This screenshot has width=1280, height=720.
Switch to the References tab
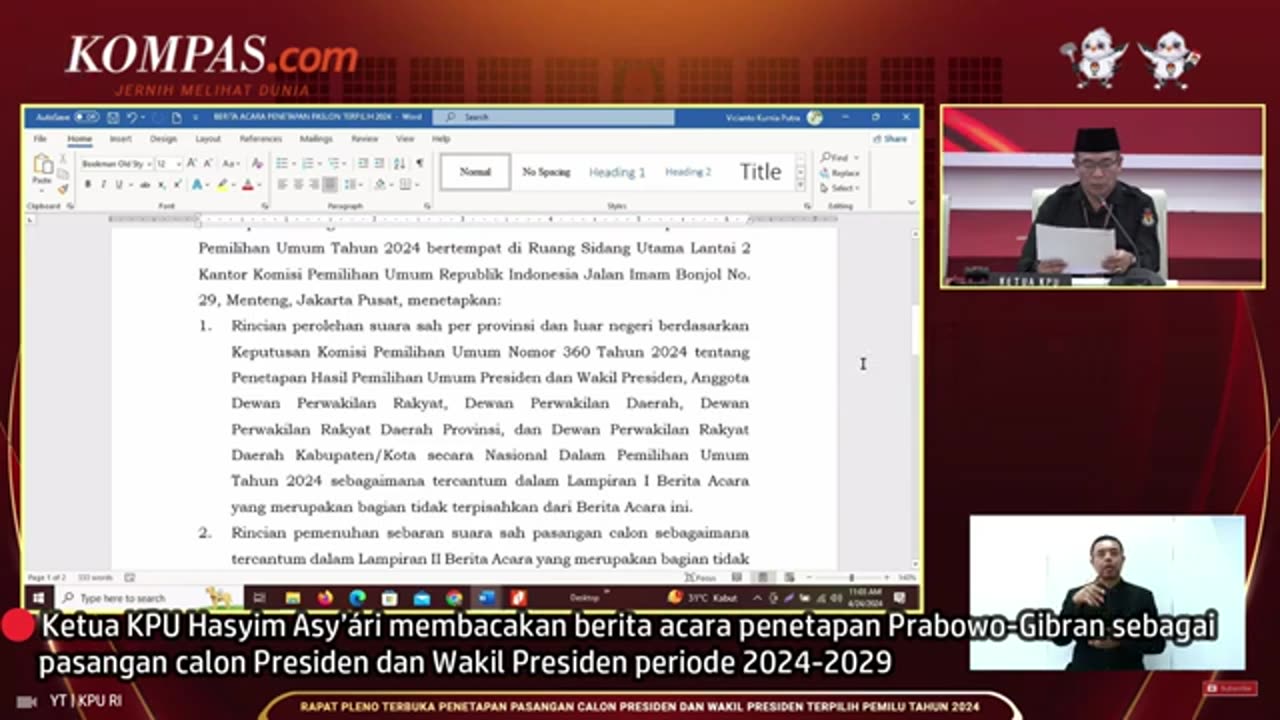(261, 139)
